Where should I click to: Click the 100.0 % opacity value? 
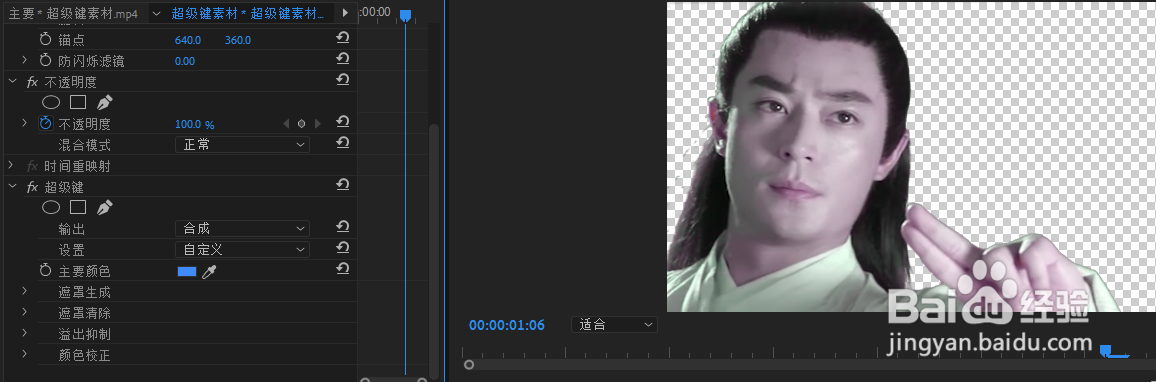point(195,125)
